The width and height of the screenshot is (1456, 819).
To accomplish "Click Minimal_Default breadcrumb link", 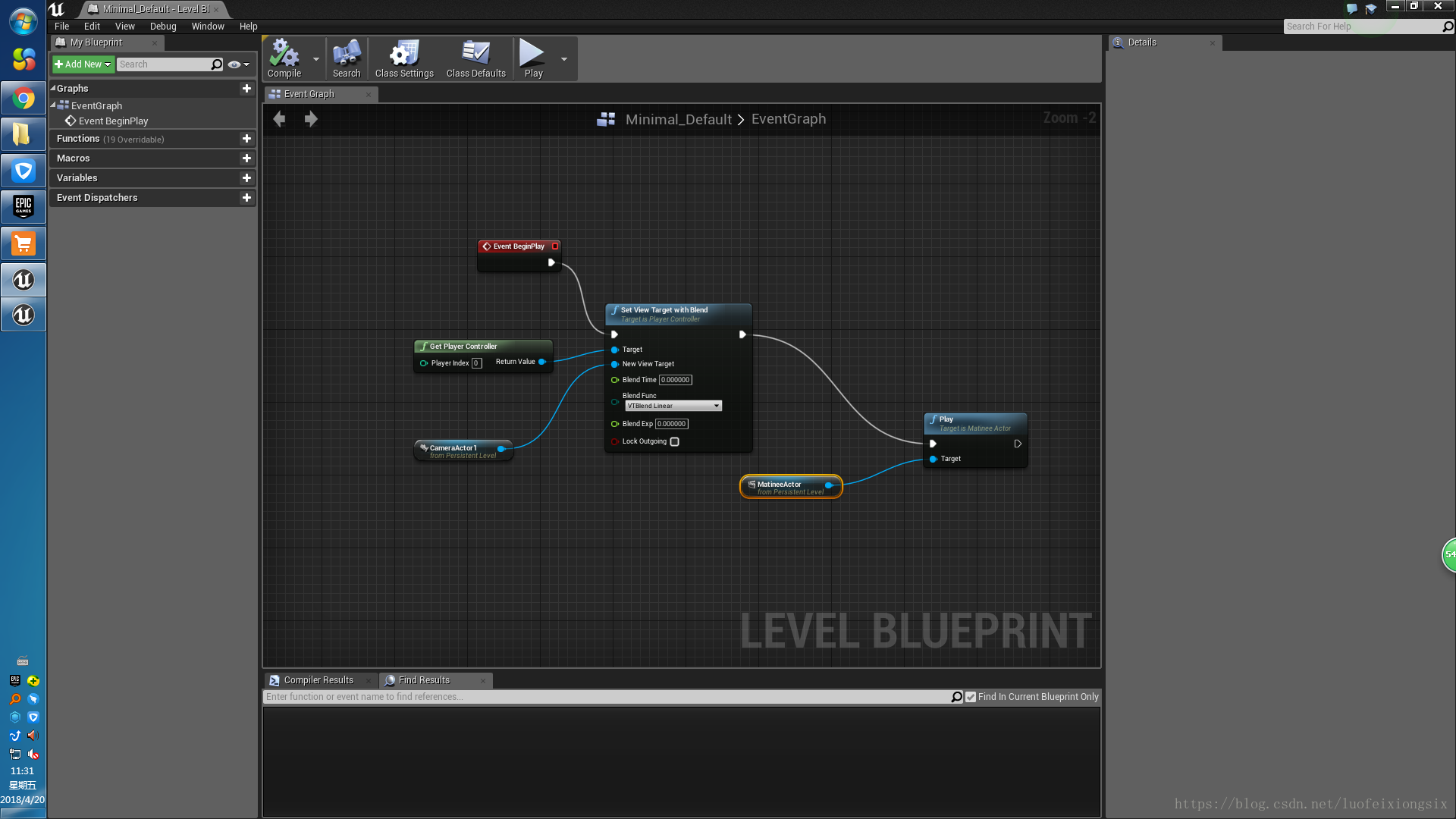I will (679, 119).
